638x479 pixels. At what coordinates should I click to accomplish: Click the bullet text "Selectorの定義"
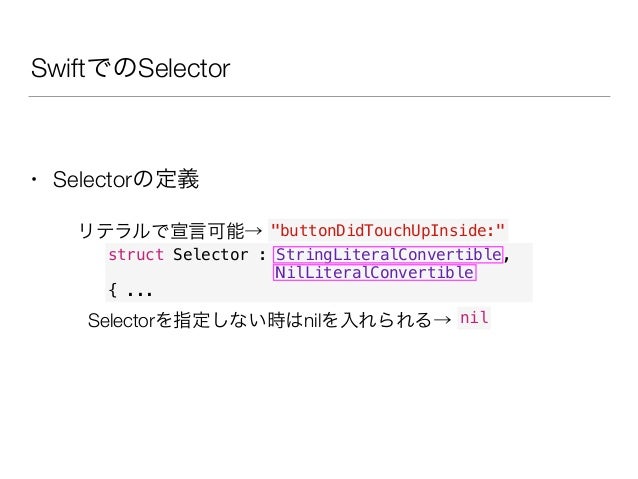(126, 179)
